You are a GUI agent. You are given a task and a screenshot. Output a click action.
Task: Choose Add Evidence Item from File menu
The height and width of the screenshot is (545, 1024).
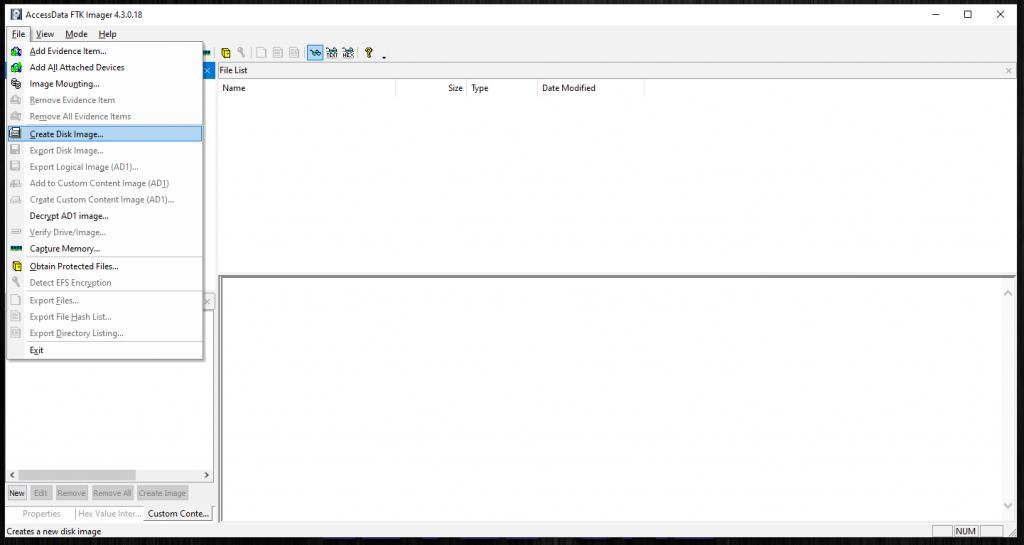point(104,51)
